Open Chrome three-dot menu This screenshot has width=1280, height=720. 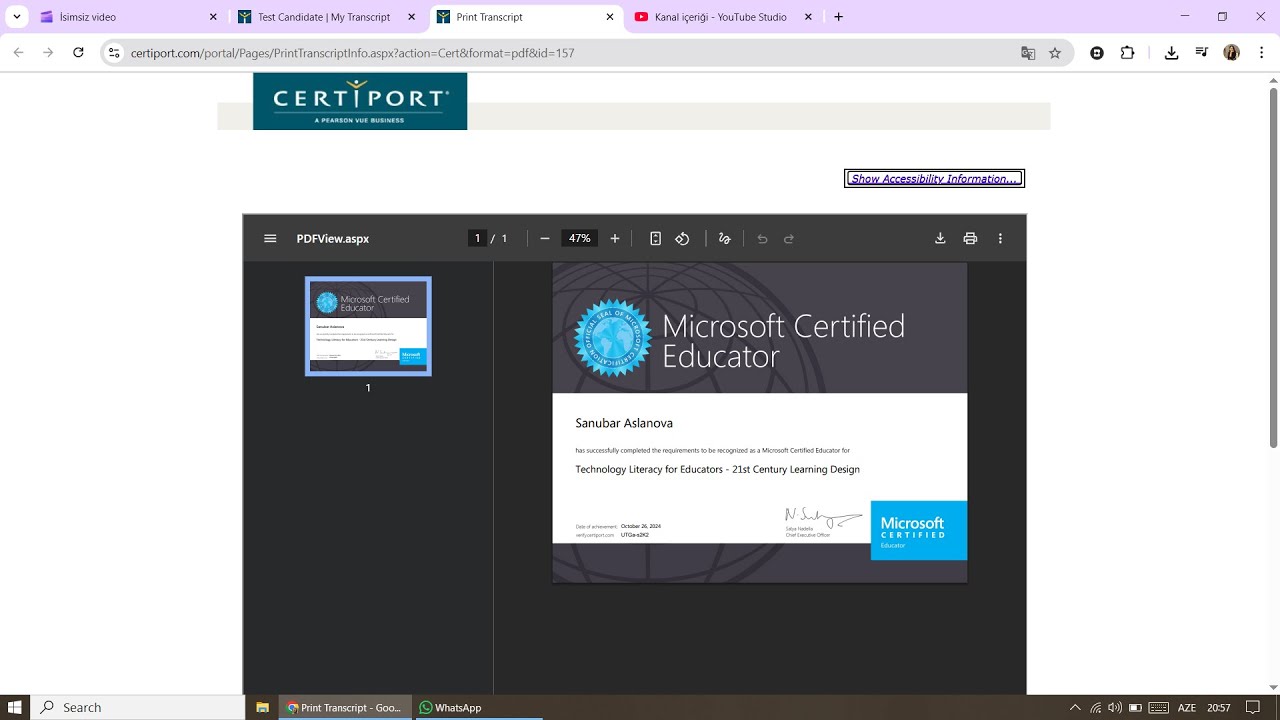(x=1262, y=53)
